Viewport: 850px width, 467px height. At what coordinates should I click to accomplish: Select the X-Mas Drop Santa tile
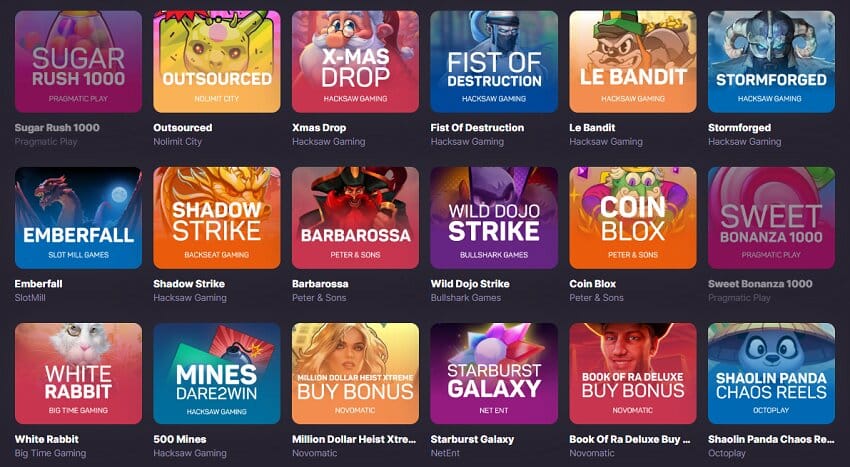[x=355, y=62]
